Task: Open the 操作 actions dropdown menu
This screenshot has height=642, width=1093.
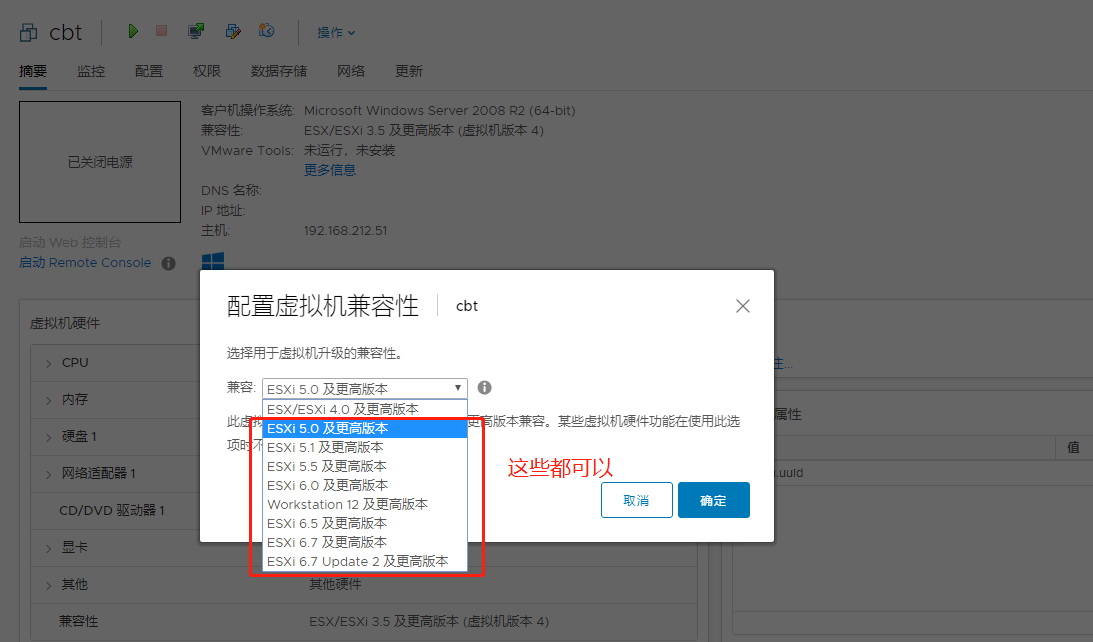Action: tap(336, 32)
